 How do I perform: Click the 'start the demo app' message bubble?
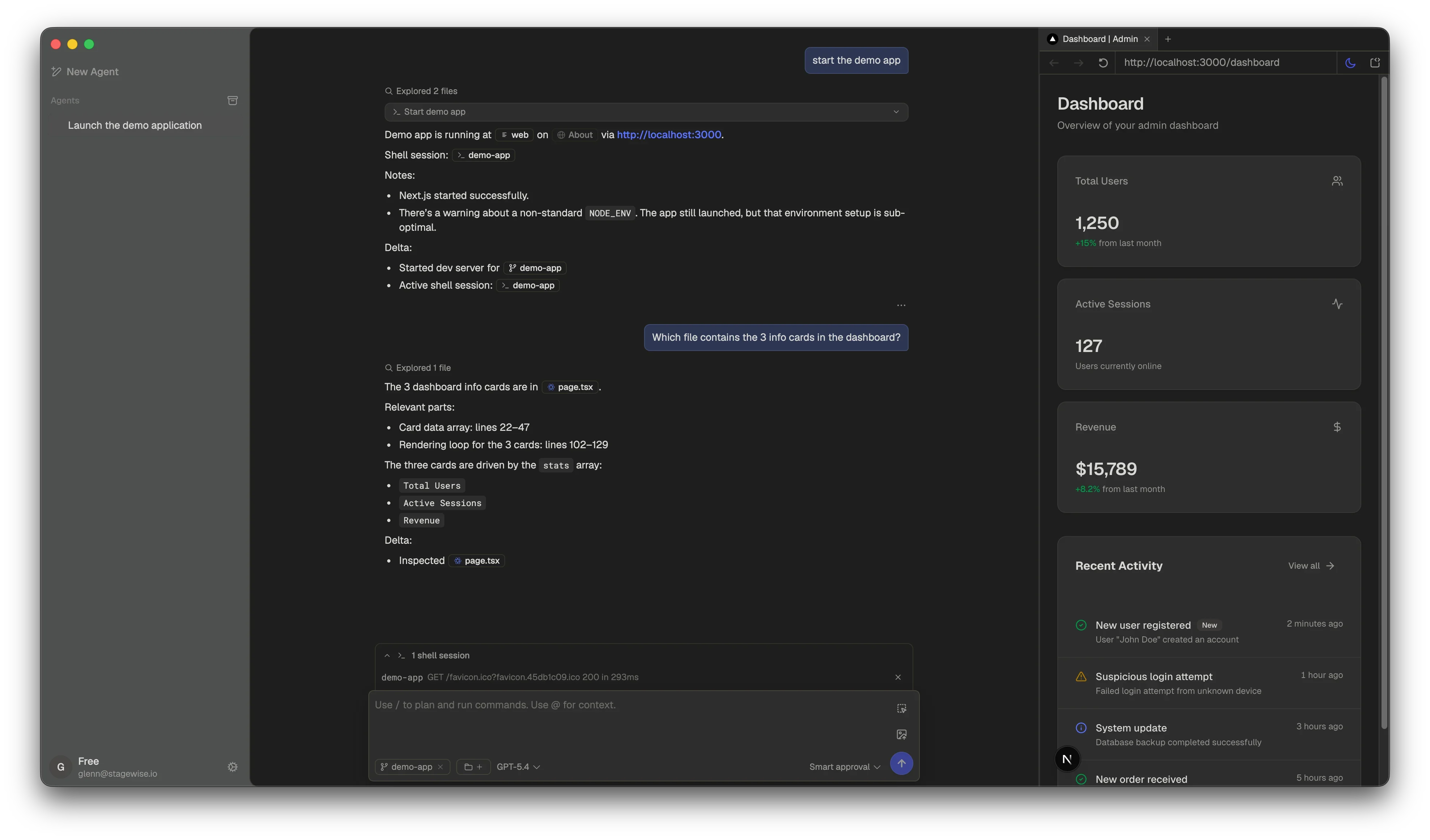tap(856, 61)
